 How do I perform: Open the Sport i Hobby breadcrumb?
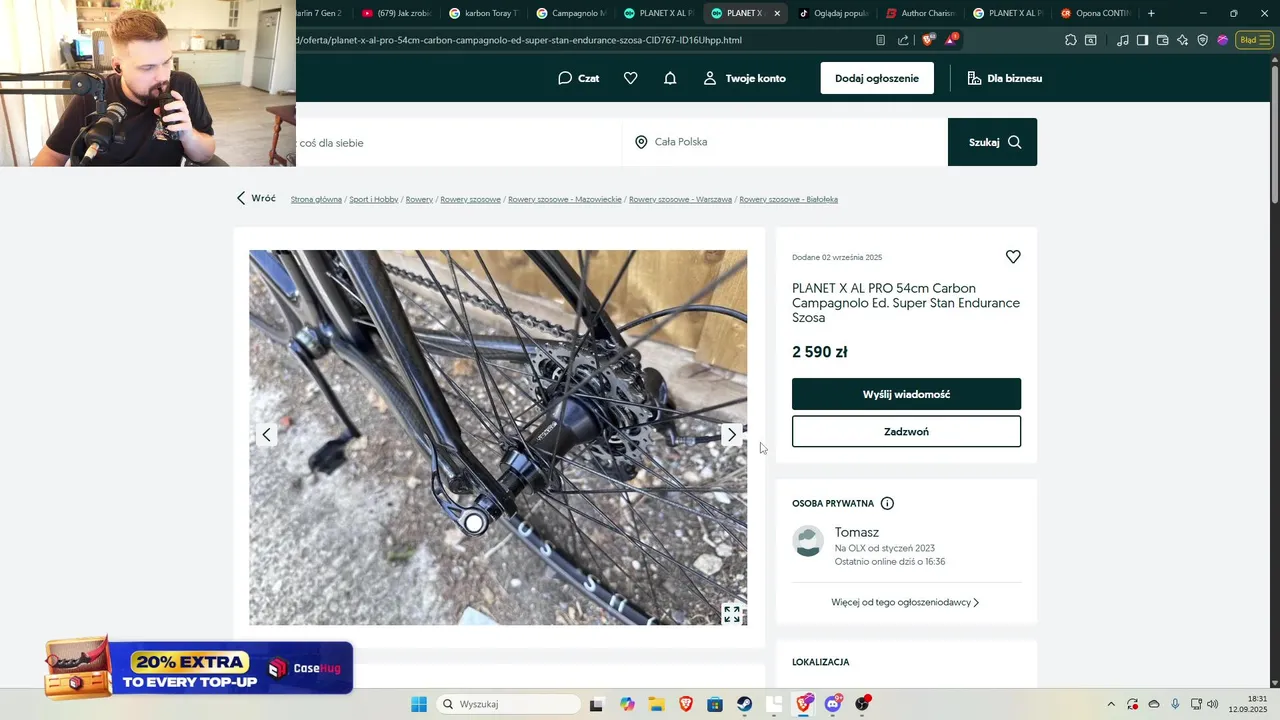pyautogui.click(x=374, y=199)
